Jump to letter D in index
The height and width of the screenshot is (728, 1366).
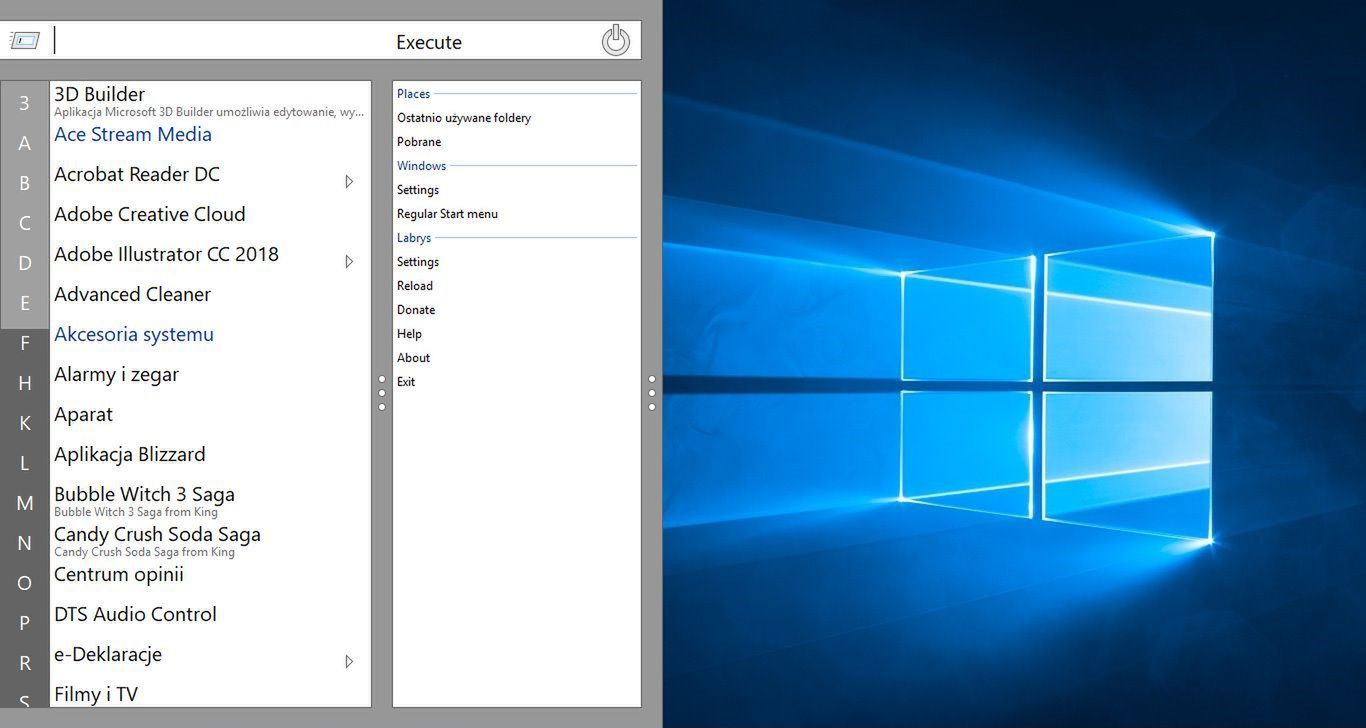coord(24,263)
